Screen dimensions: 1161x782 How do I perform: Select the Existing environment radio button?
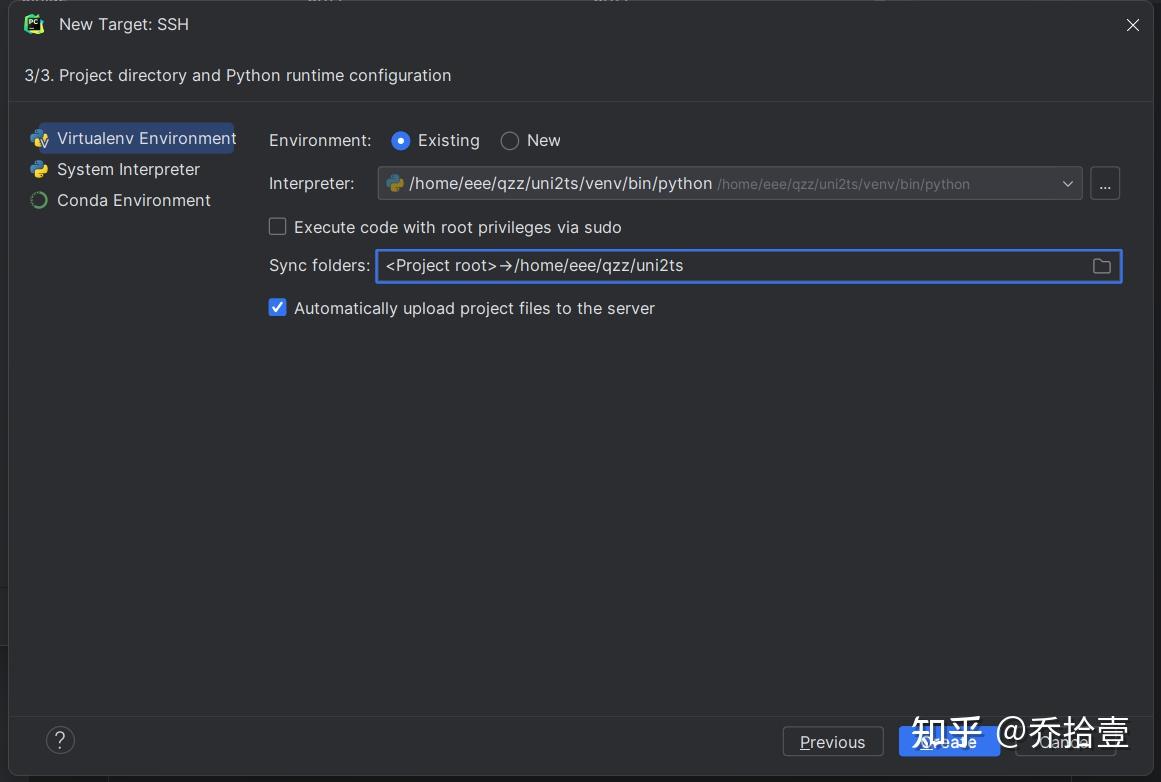401,141
